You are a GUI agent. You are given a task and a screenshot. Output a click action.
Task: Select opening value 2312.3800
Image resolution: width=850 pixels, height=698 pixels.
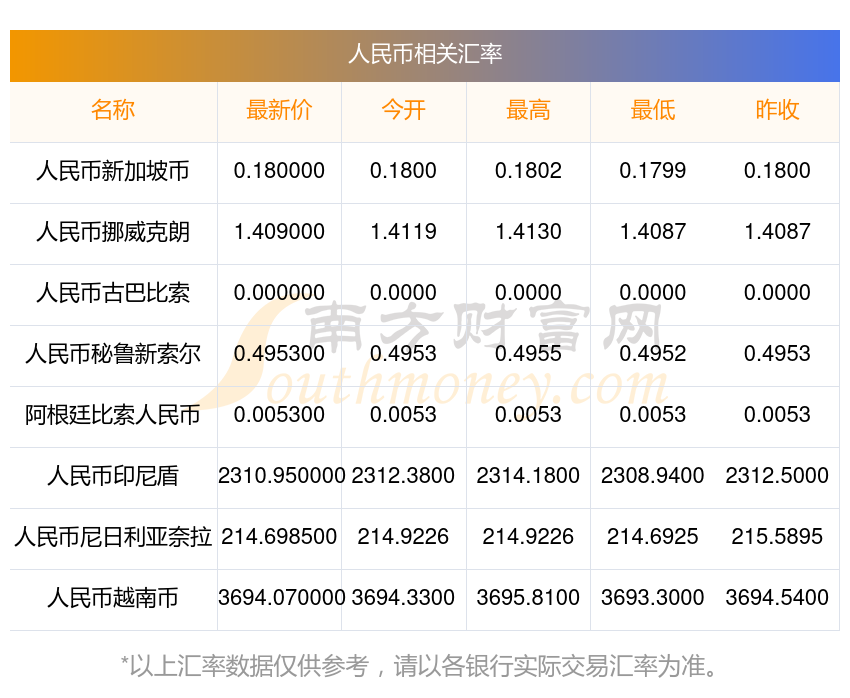click(x=403, y=476)
